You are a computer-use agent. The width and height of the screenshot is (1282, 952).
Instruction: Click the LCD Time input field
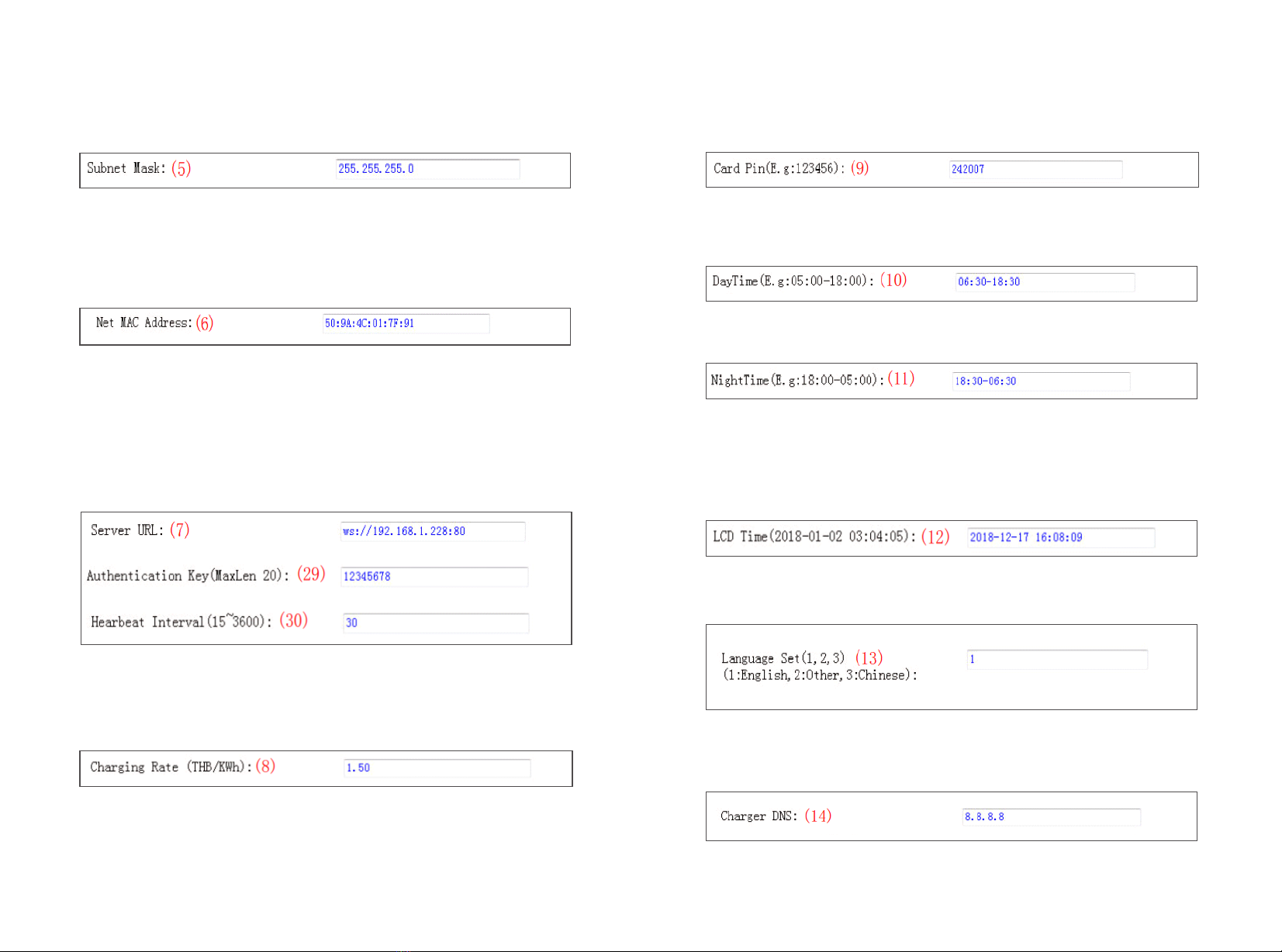[x=1061, y=538]
